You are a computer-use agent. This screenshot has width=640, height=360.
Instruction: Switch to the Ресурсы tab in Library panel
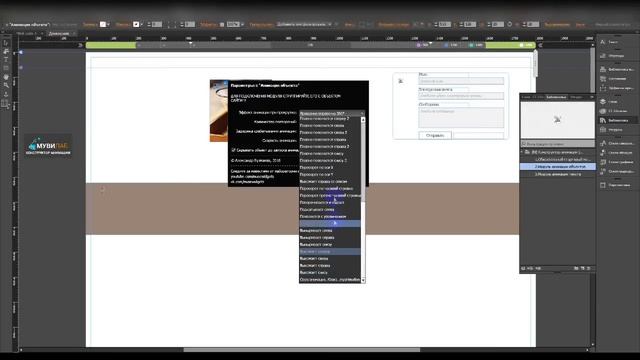tap(576, 97)
